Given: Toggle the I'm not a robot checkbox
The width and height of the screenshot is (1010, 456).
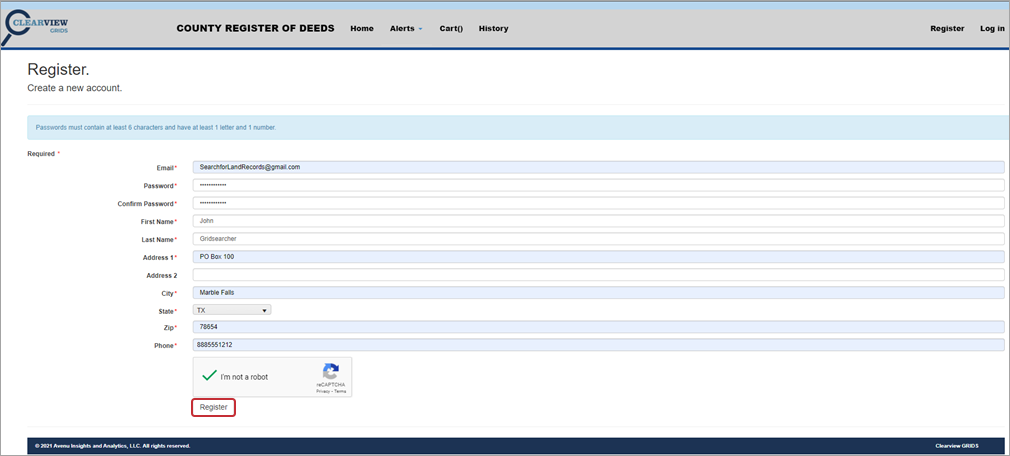Looking at the screenshot, I should point(209,377).
